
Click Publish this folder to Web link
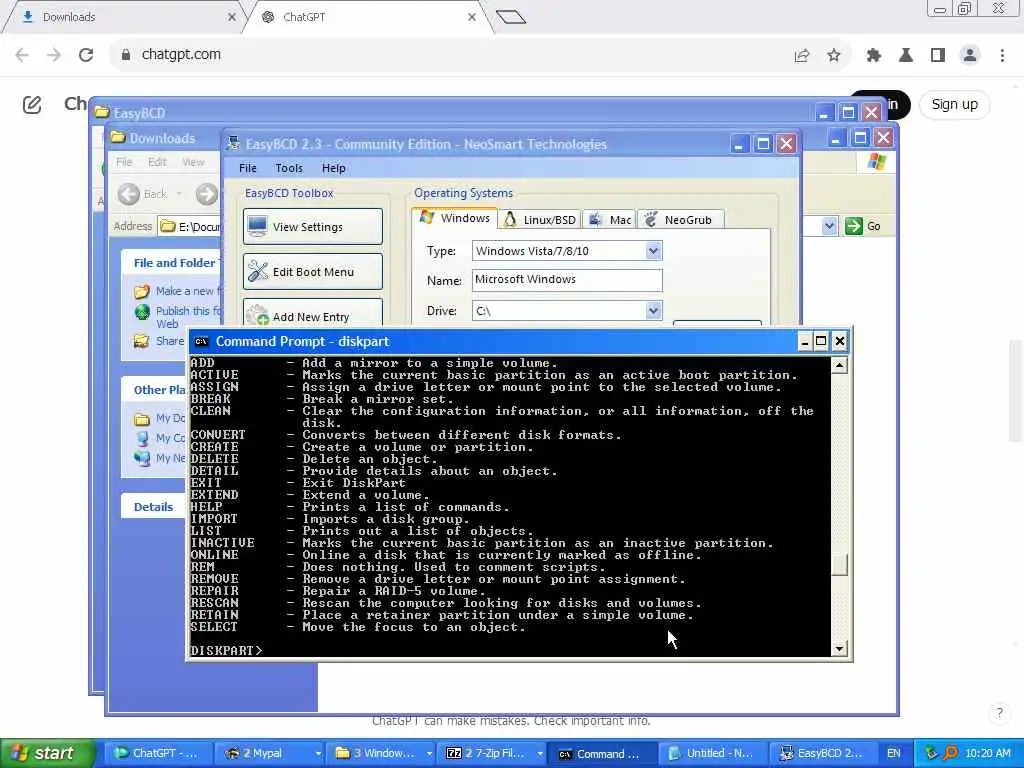pos(188,317)
